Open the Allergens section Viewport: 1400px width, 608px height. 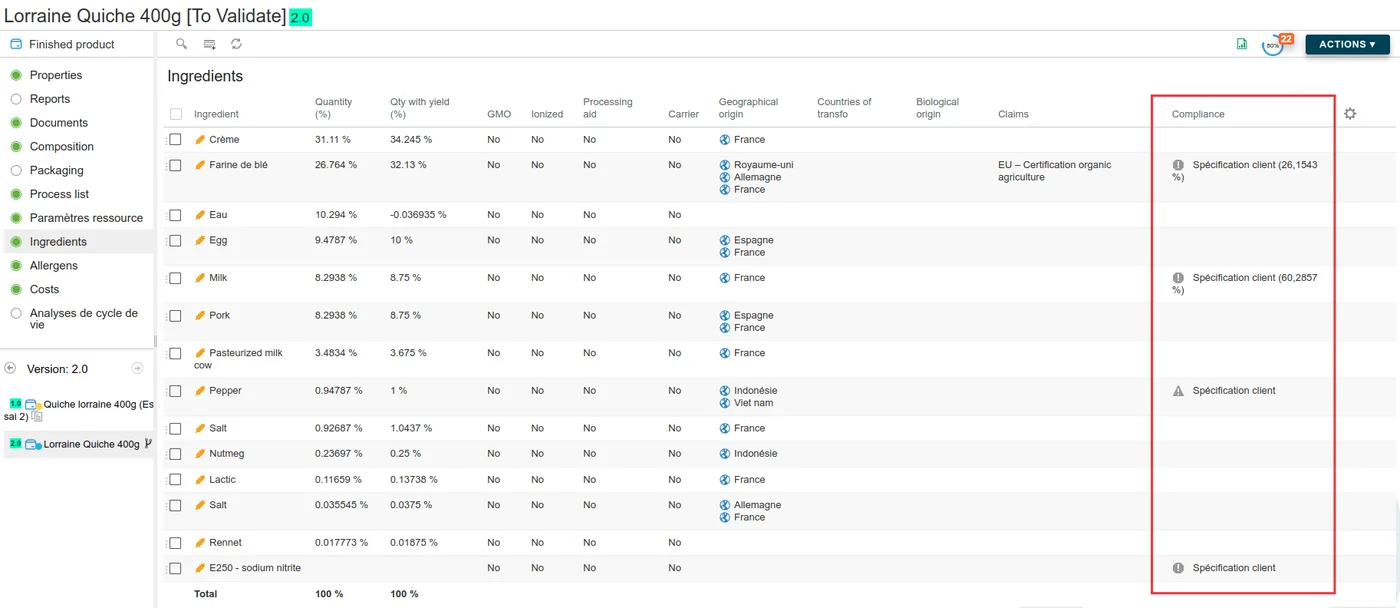(54, 266)
